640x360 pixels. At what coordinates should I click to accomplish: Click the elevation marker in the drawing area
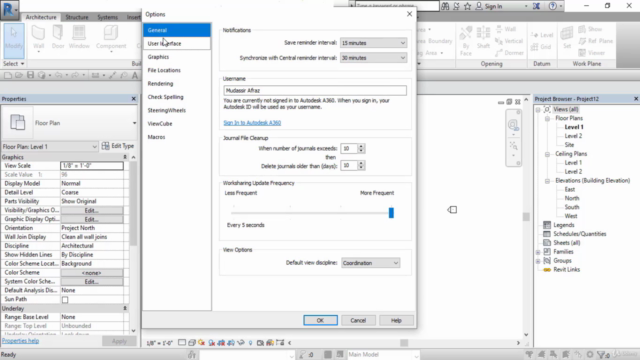[452, 210]
